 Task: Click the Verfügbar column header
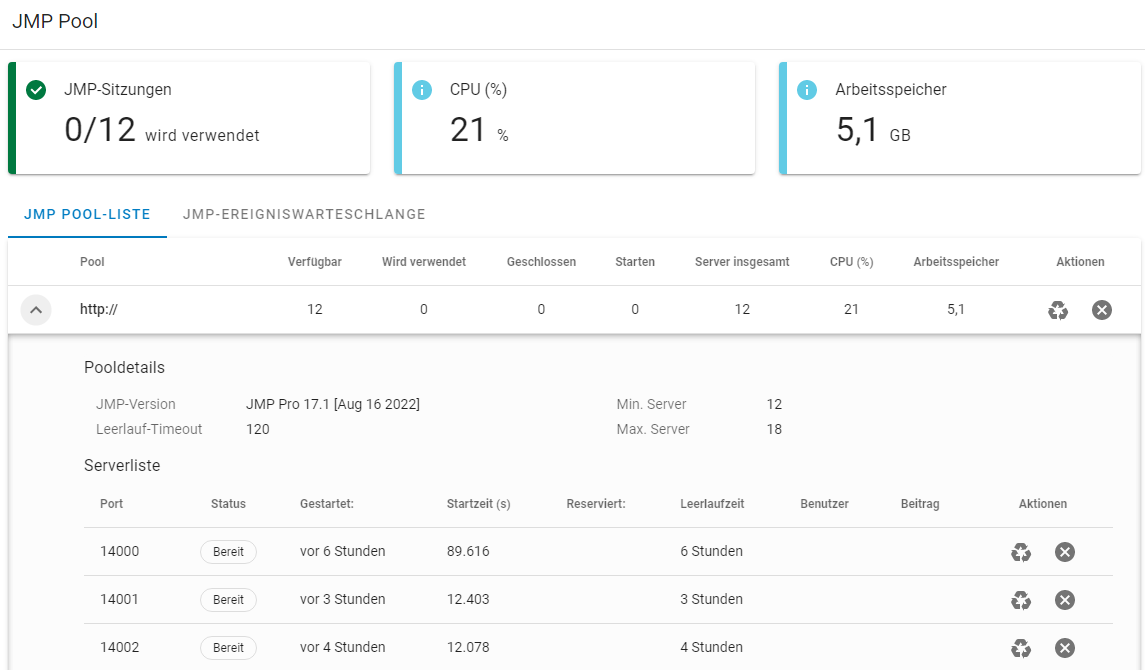point(315,262)
